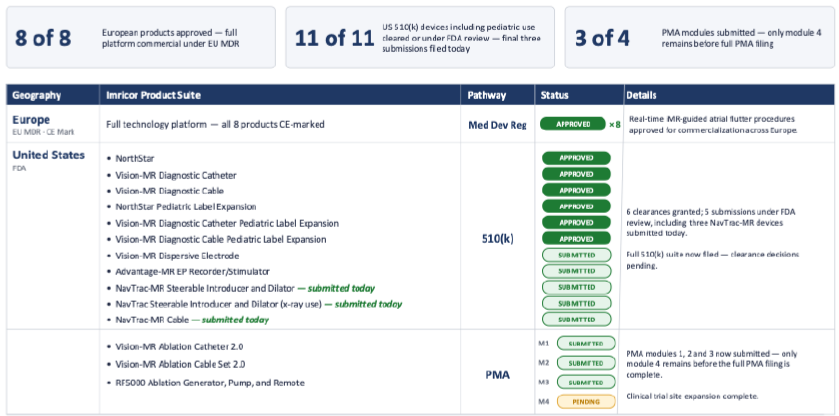Click the NorthStar APPROVED badge
The image size is (839, 416).
tap(576, 158)
